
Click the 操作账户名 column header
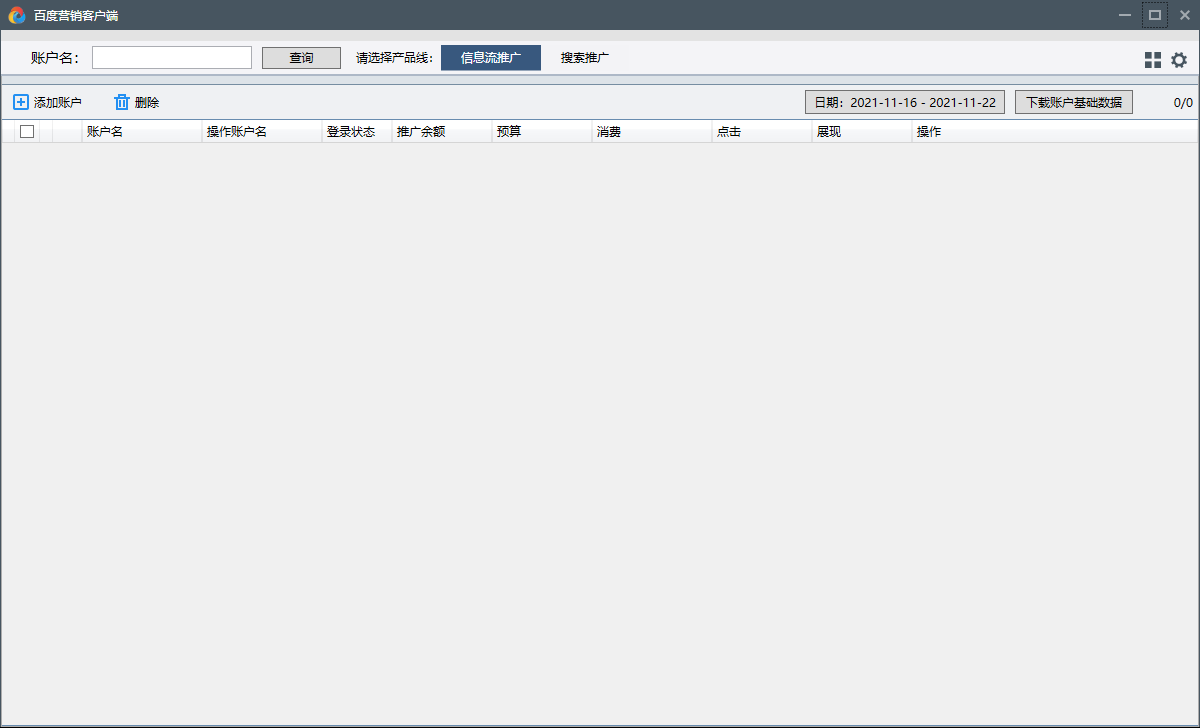[x=237, y=131]
